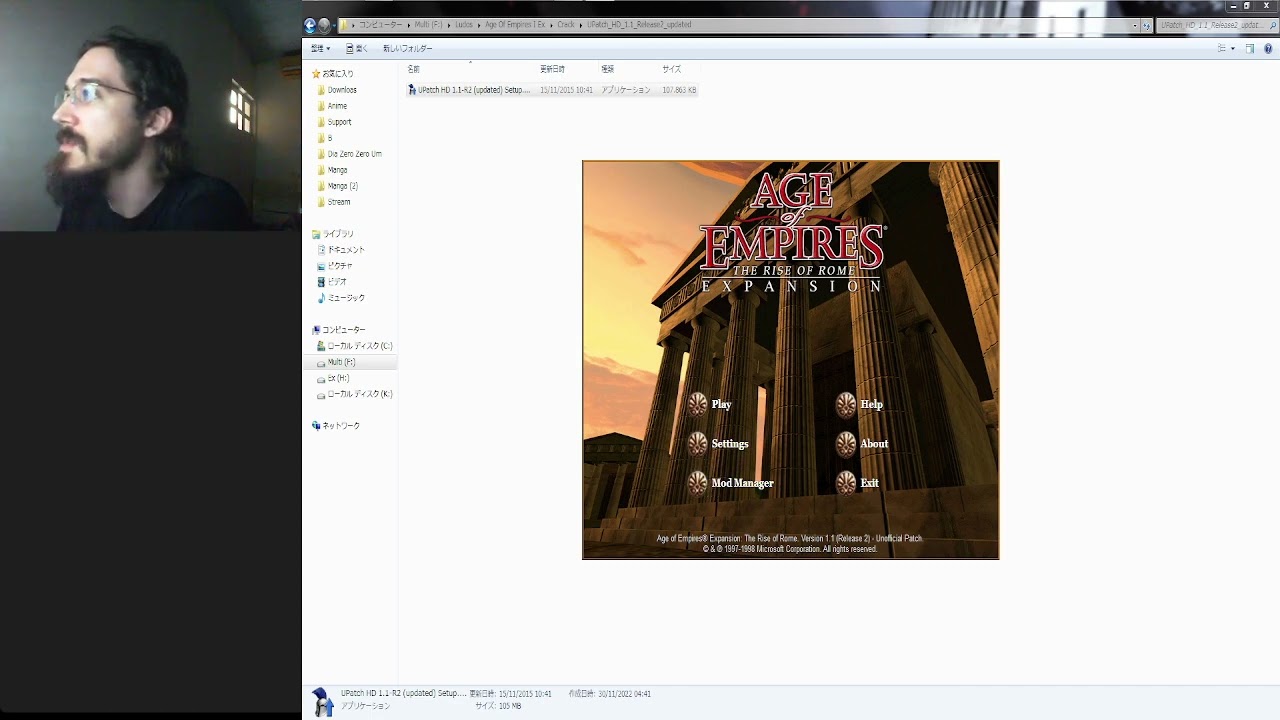Image resolution: width=1280 pixels, height=720 pixels.
Task: Click the Mod Manager shield icon
Action: point(698,483)
